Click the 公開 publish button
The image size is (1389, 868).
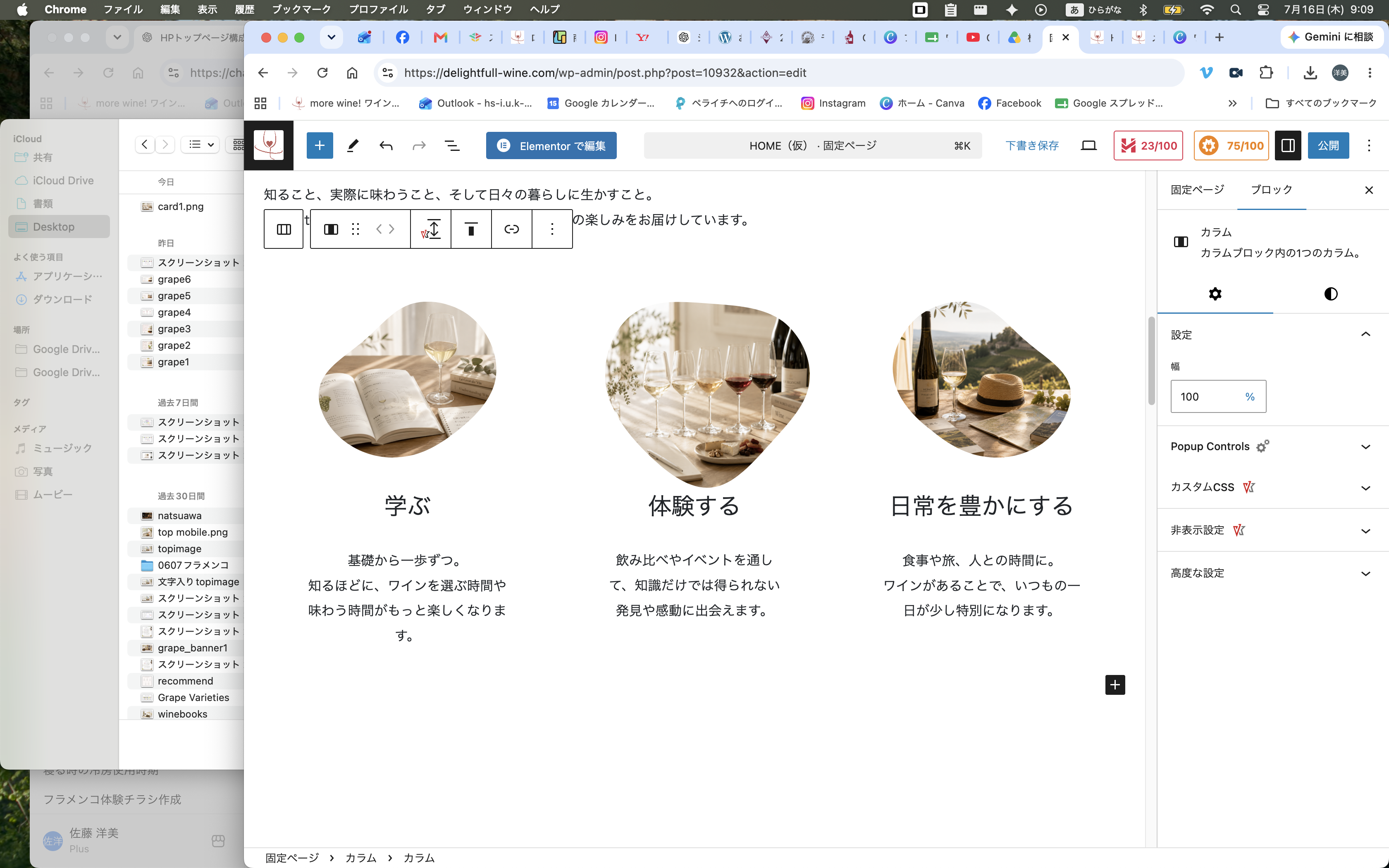click(1328, 146)
